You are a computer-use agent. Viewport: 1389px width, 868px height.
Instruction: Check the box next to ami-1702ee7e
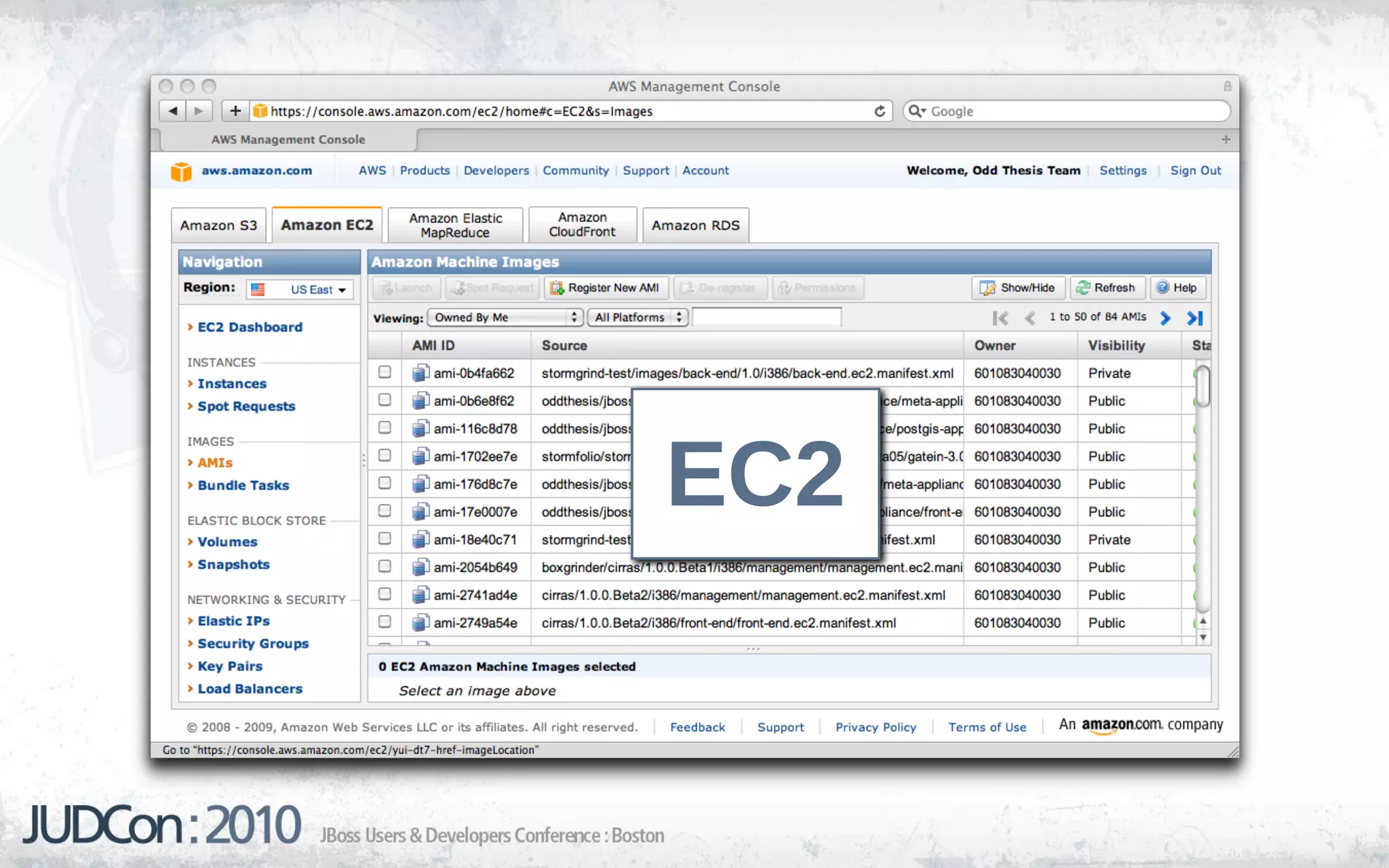(385, 455)
